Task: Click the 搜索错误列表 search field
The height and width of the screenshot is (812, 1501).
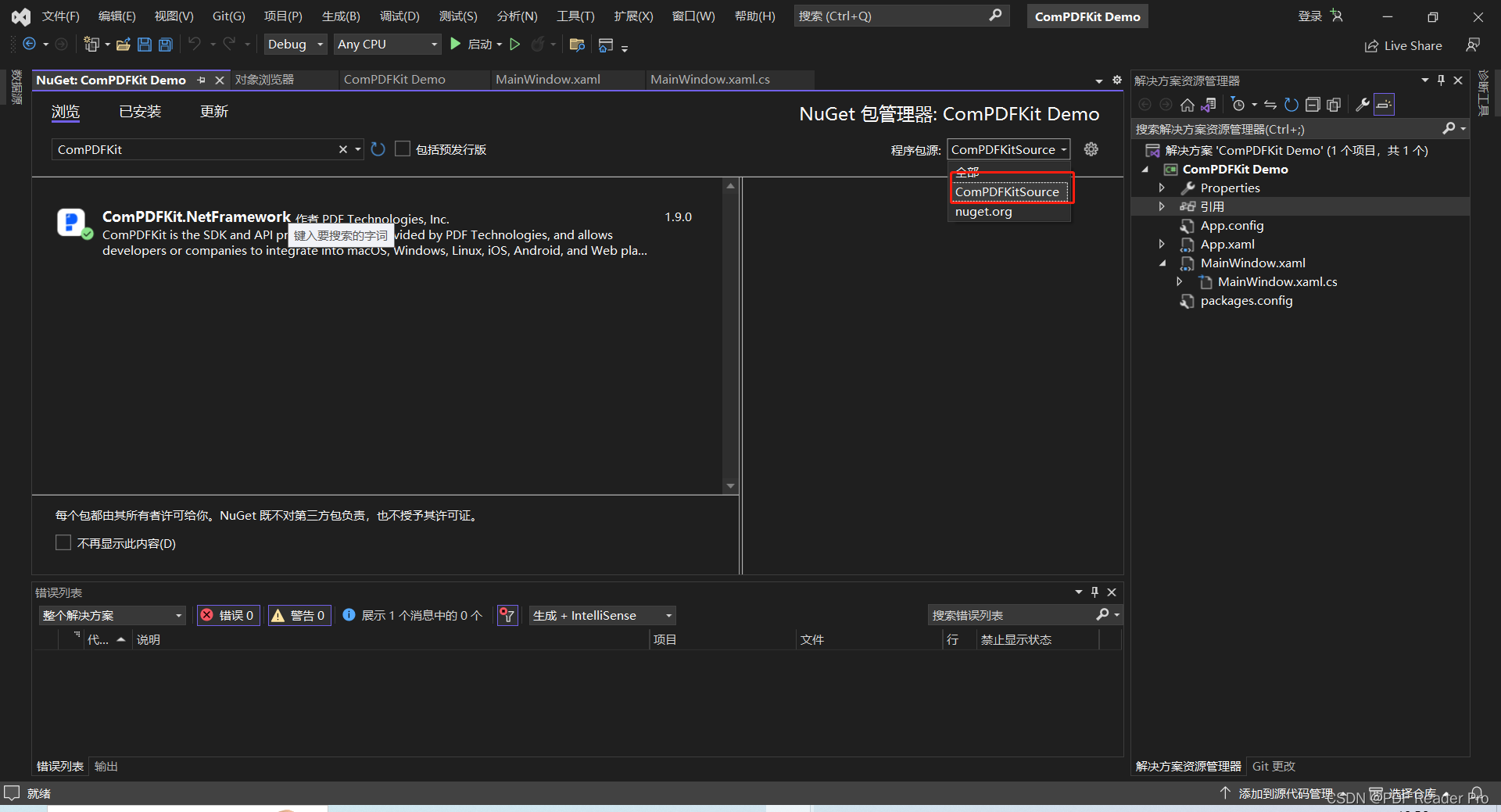Action: coord(1012,616)
